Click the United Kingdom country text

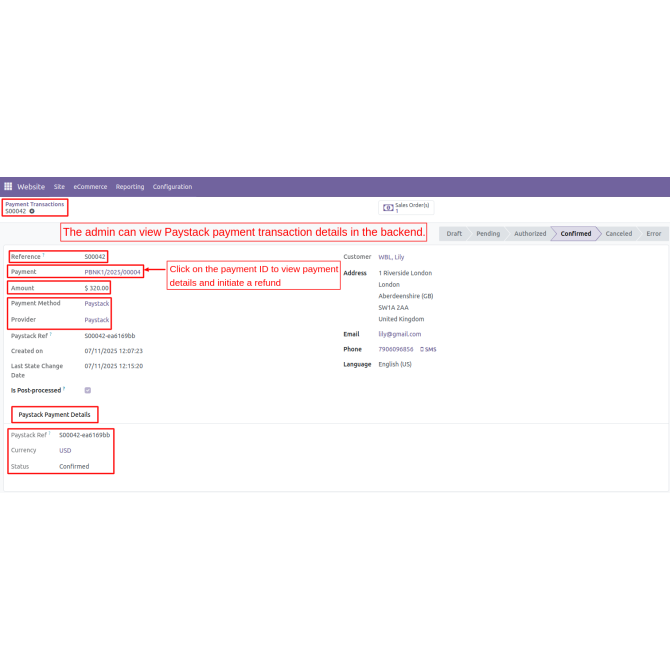tap(401, 319)
